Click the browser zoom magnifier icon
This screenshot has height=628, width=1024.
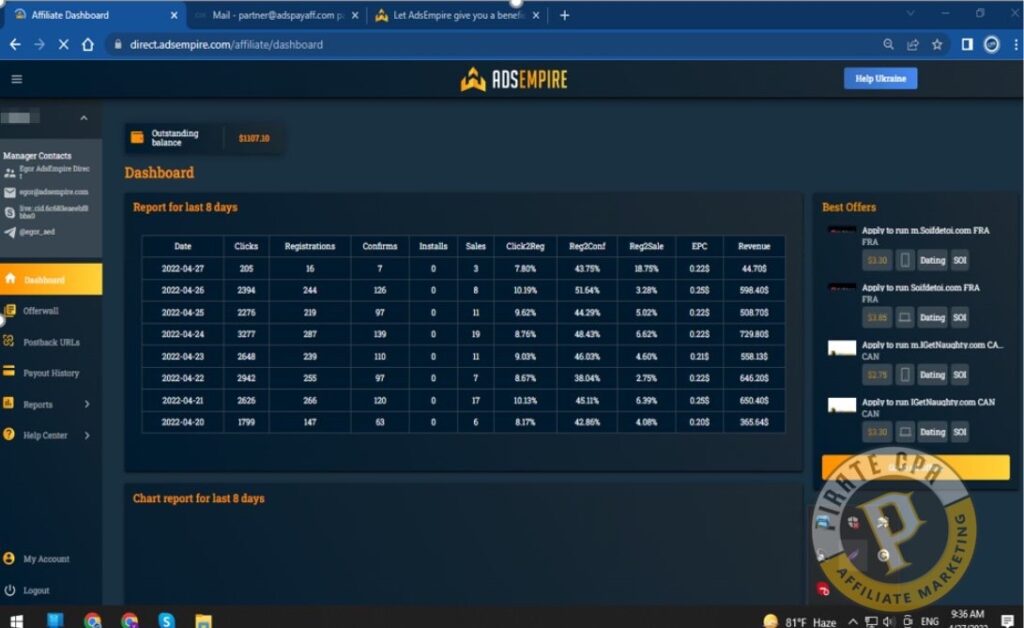(888, 44)
